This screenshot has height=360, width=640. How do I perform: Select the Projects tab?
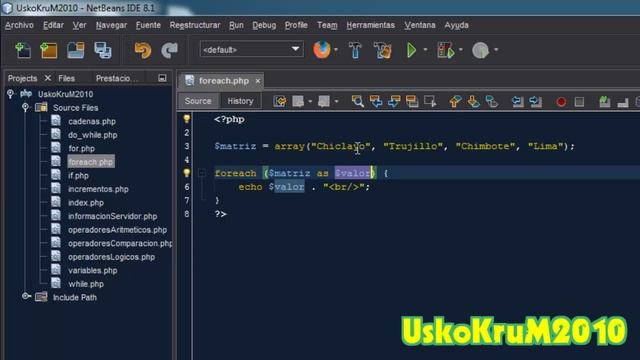click(22, 78)
